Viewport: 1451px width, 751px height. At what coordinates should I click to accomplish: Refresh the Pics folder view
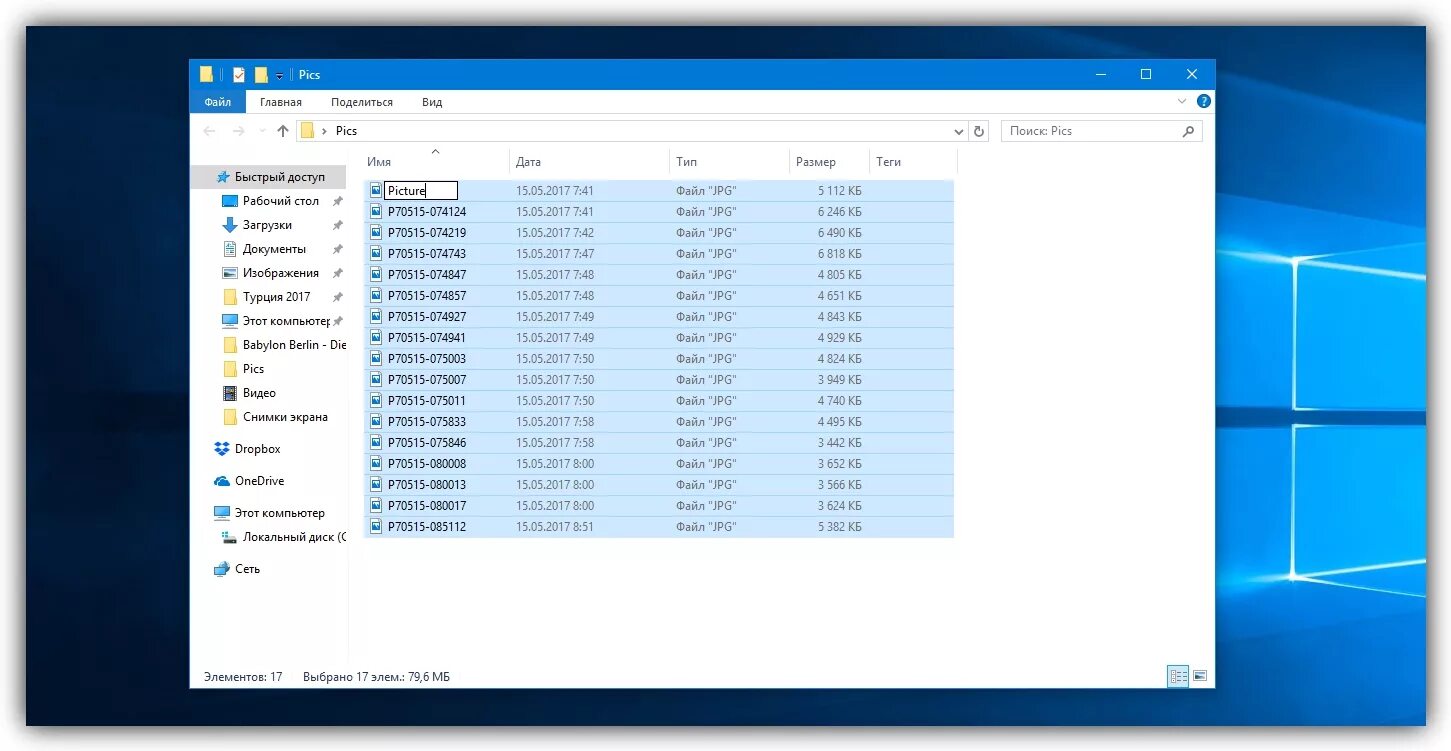[x=979, y=131]
